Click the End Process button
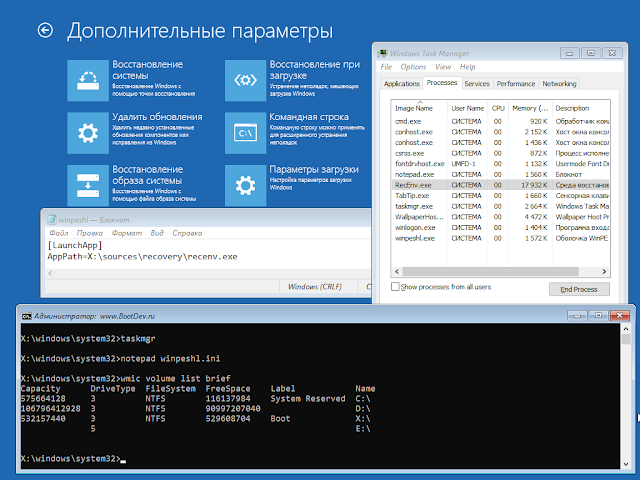The width and height of the screenshot is (640, 480). pyautogui.click(x=579, y=289)
